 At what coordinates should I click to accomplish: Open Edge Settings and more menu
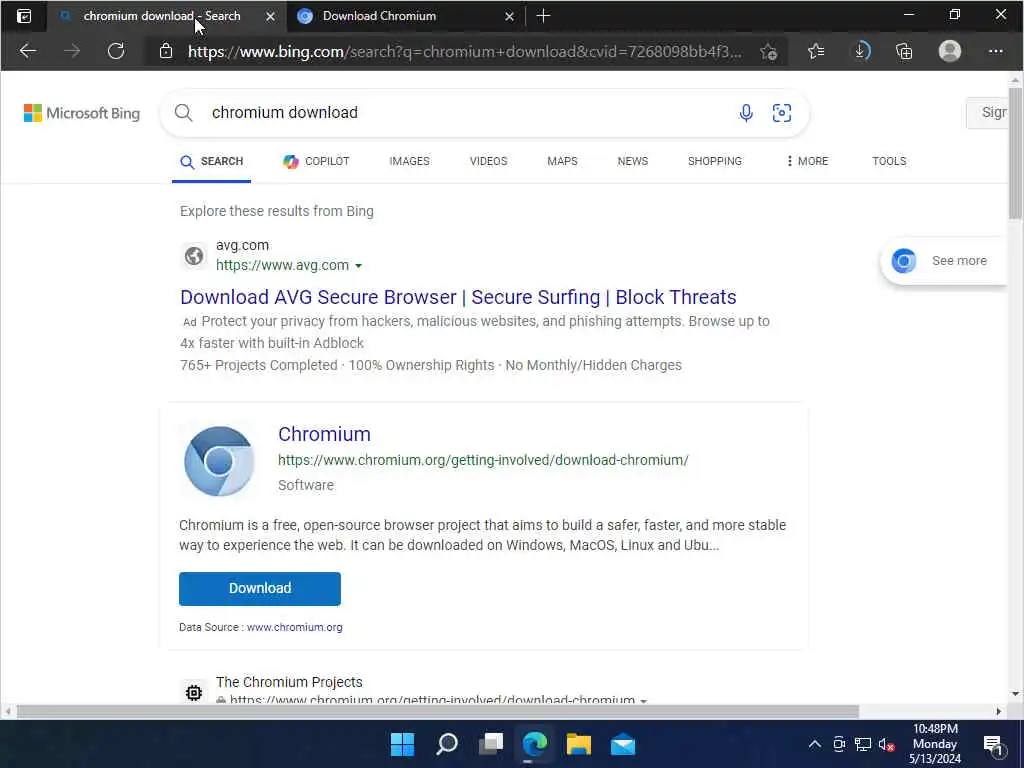pos(995,51)
